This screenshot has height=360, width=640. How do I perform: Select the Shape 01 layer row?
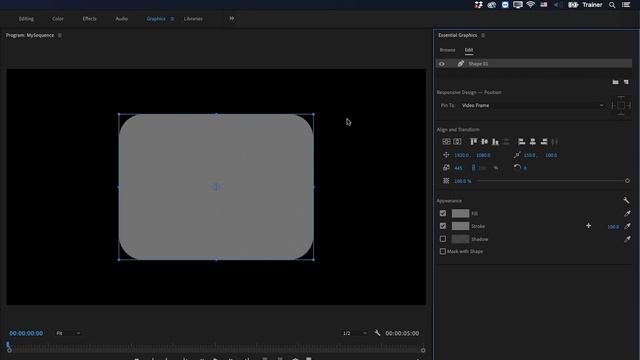pos(534,64)
